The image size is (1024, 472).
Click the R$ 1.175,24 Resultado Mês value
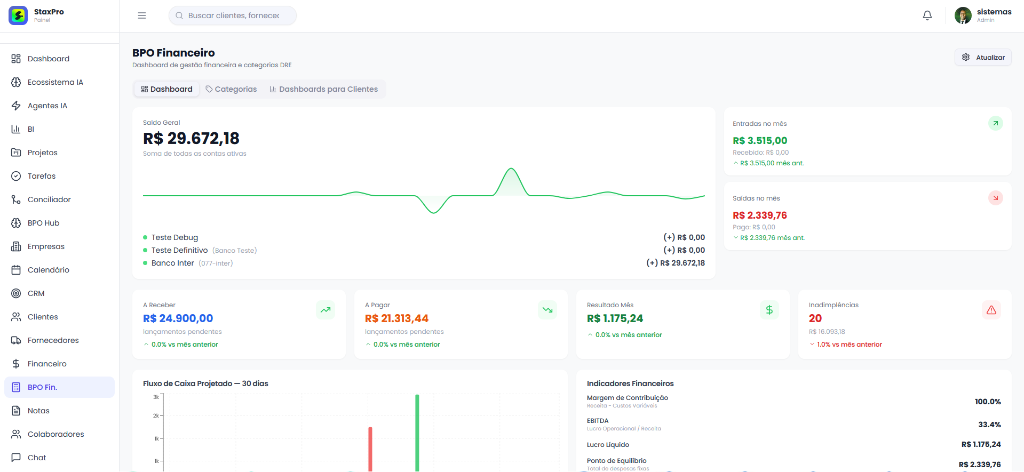pyautogui.click(x=615, y=319)
